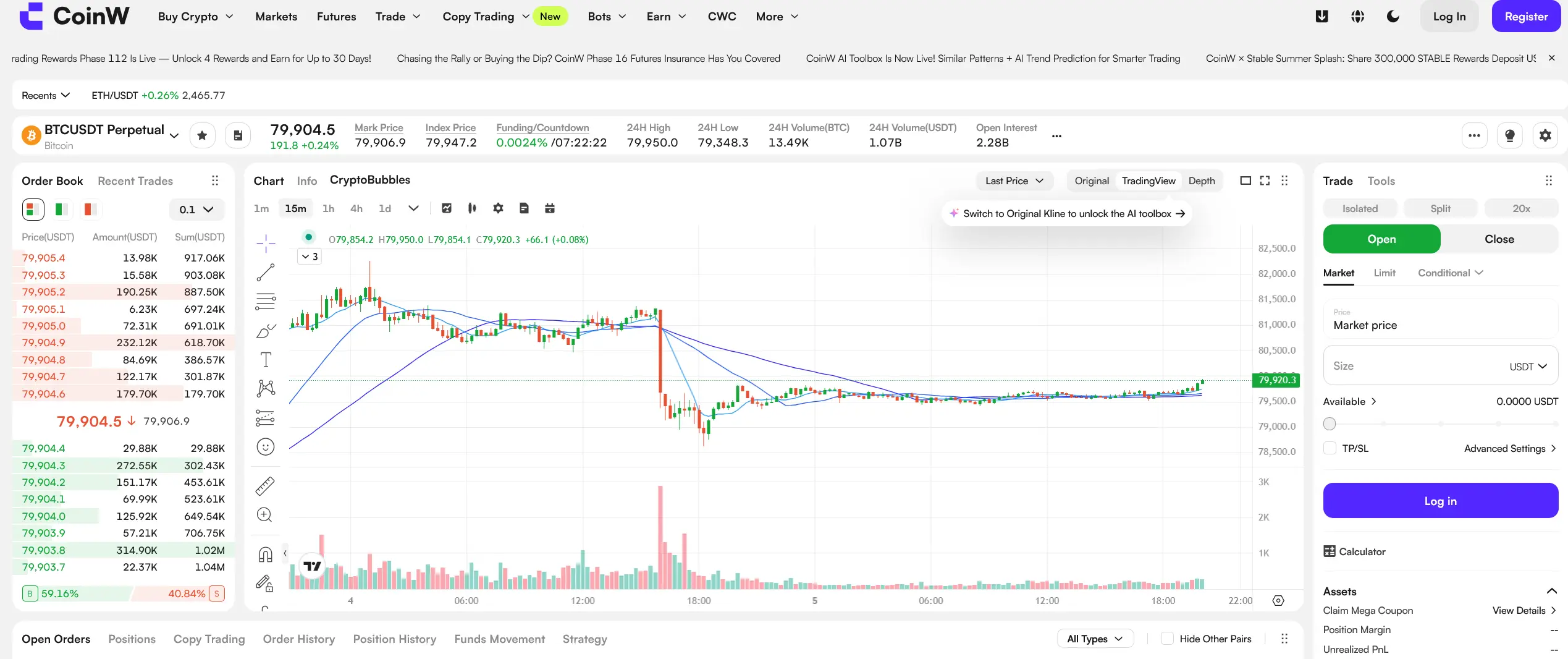Expand the Last Price dropdown
Viewport: 1568px width, 659px height.
point(1014,181)
